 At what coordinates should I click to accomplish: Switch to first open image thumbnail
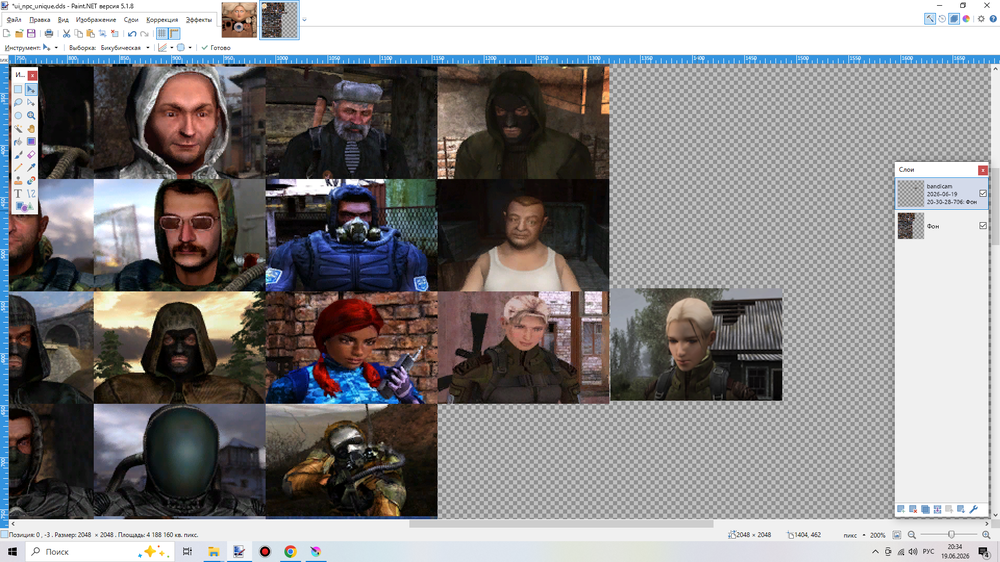click(239, 20)
